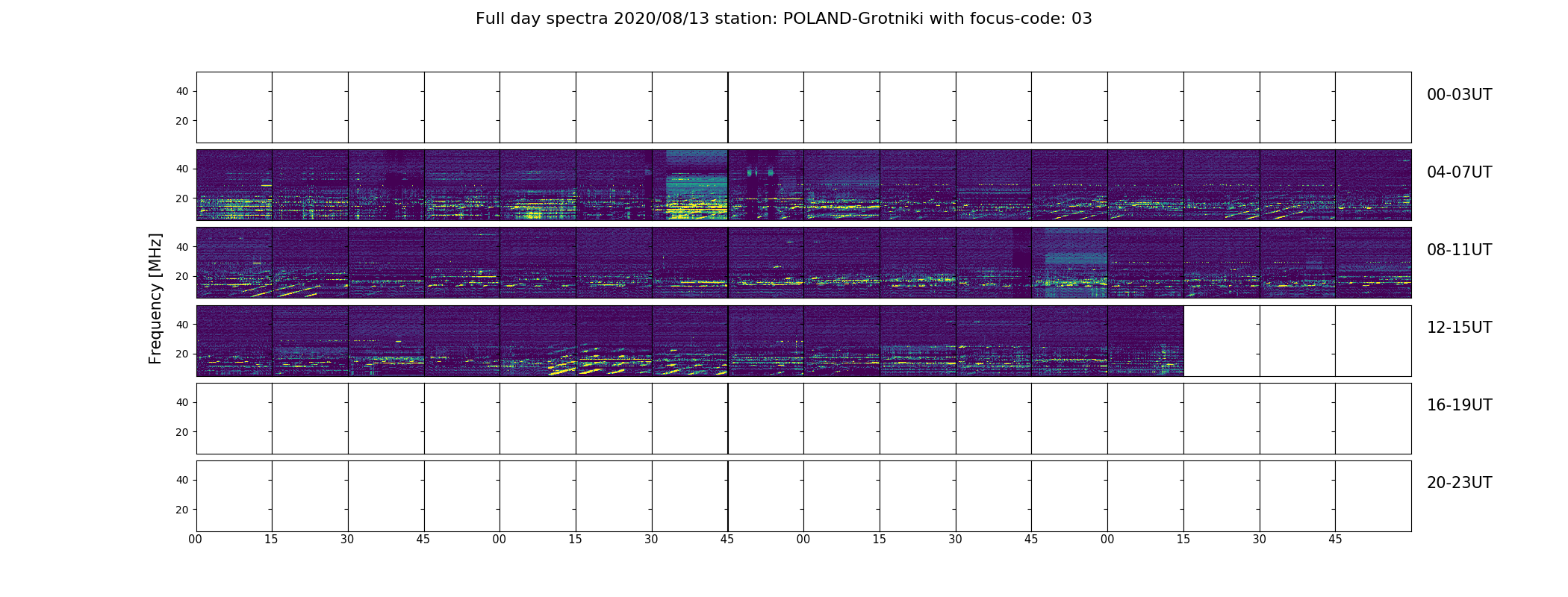Viewport: 1568px width, 597px height.
Task: Click the '40' tick of the 20-23UT row
Action: (182, 480)
